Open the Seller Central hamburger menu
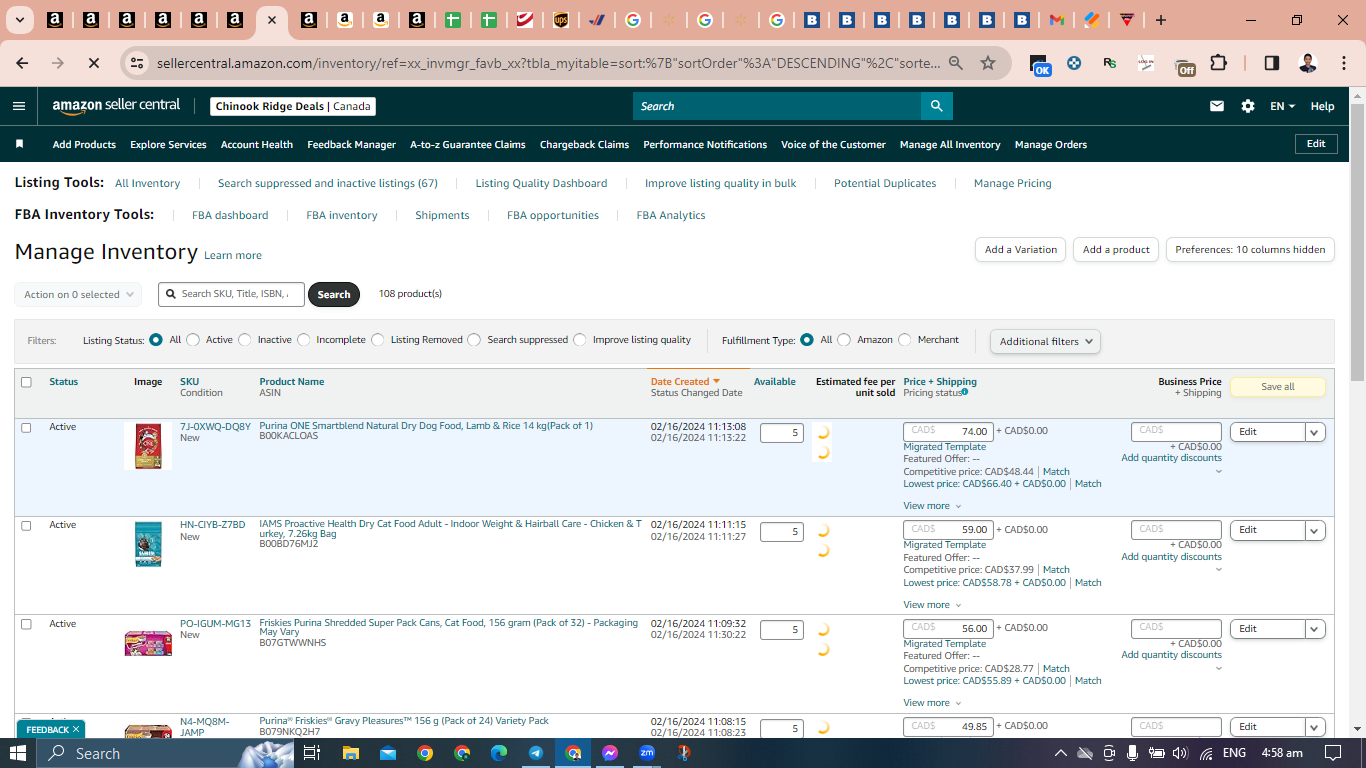Screen dimensions: 1366x768 19,106
